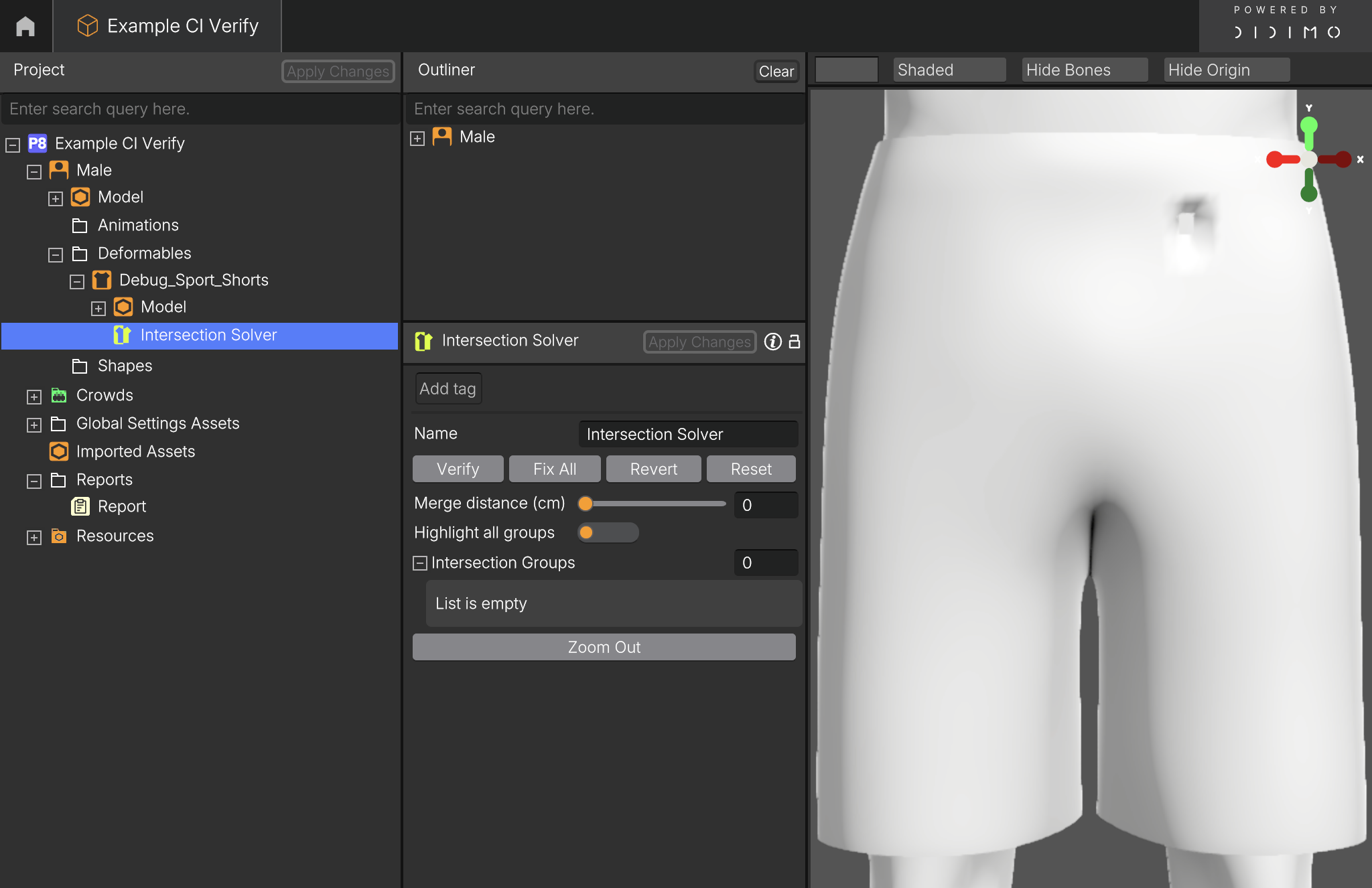Toggle Hide Bones in viewport
This screenshot has height=888, width=1372.
[x=1084, y=70]
